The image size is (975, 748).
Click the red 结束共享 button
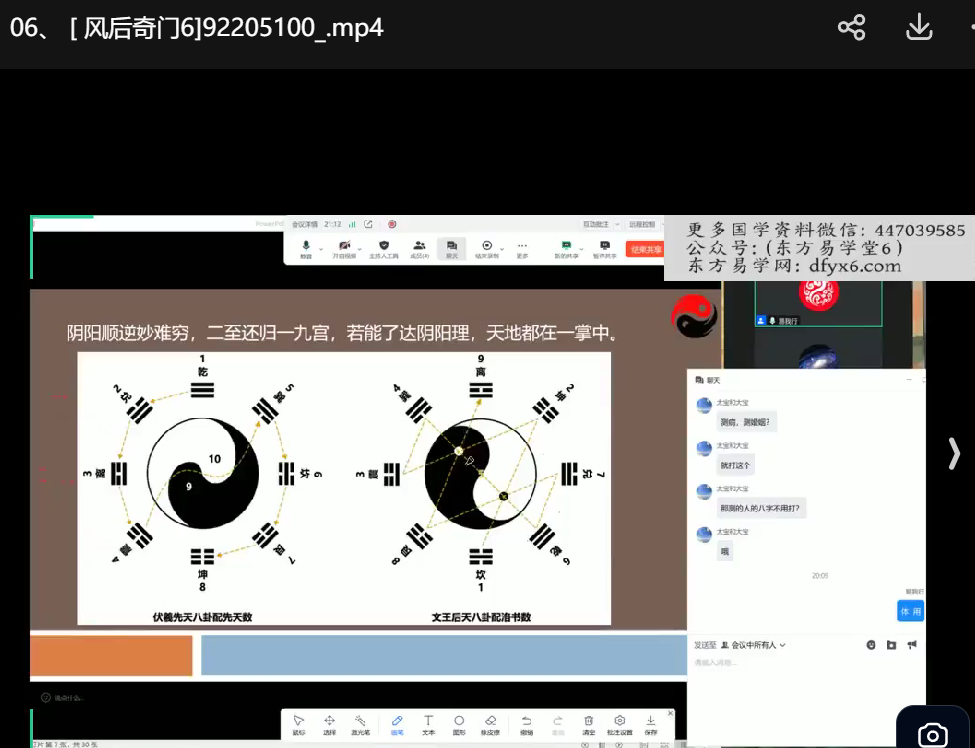tap(644, 249)
